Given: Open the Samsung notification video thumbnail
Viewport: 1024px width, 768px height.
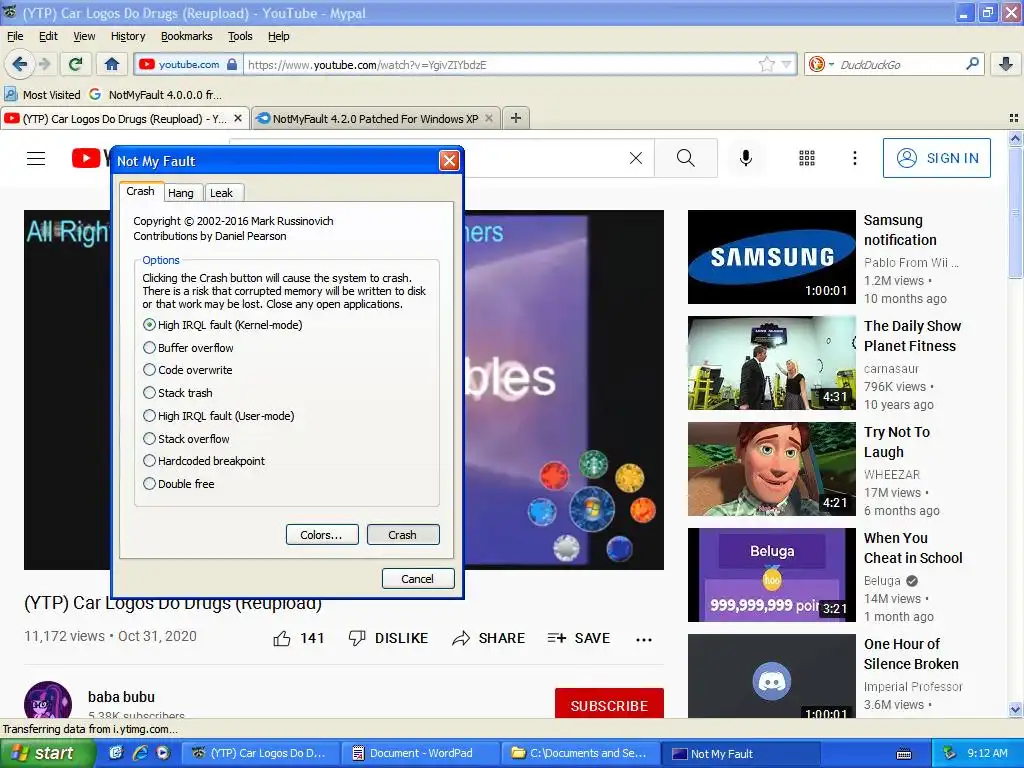Looking at the screenshot, I should [771, 257].
